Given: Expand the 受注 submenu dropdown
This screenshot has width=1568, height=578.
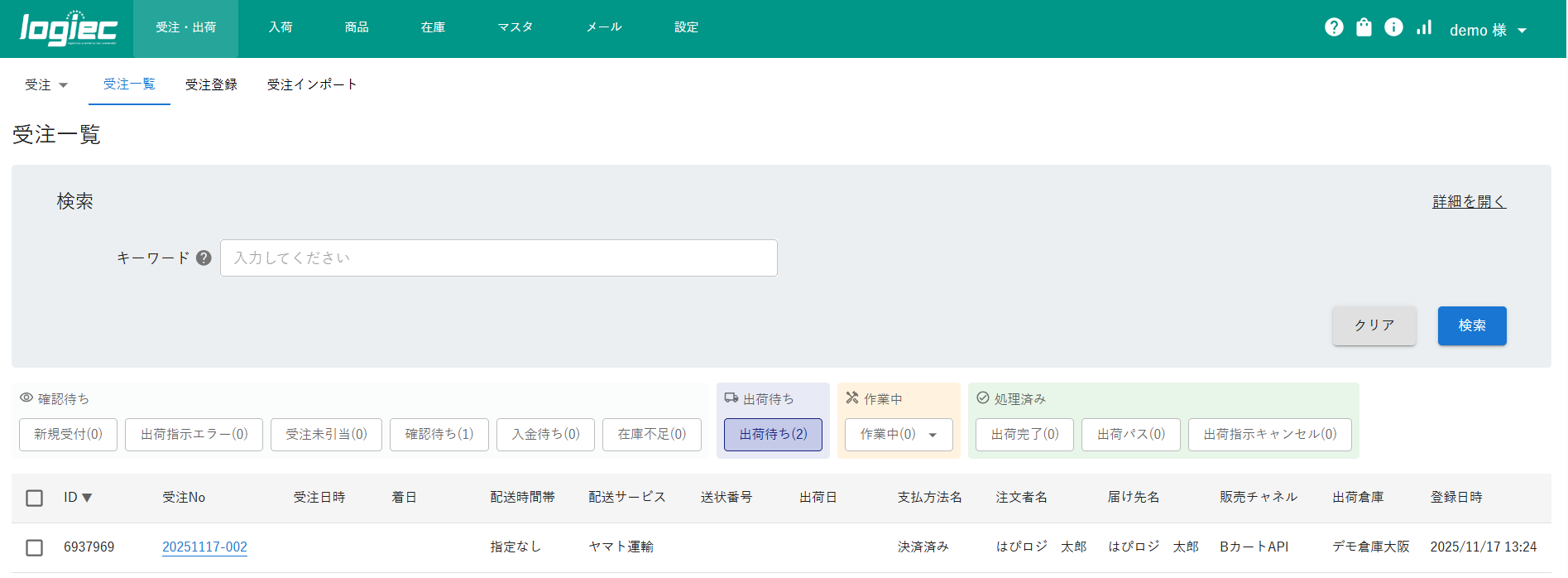Looking at the screenshot, I should click(x=46, y=84).
